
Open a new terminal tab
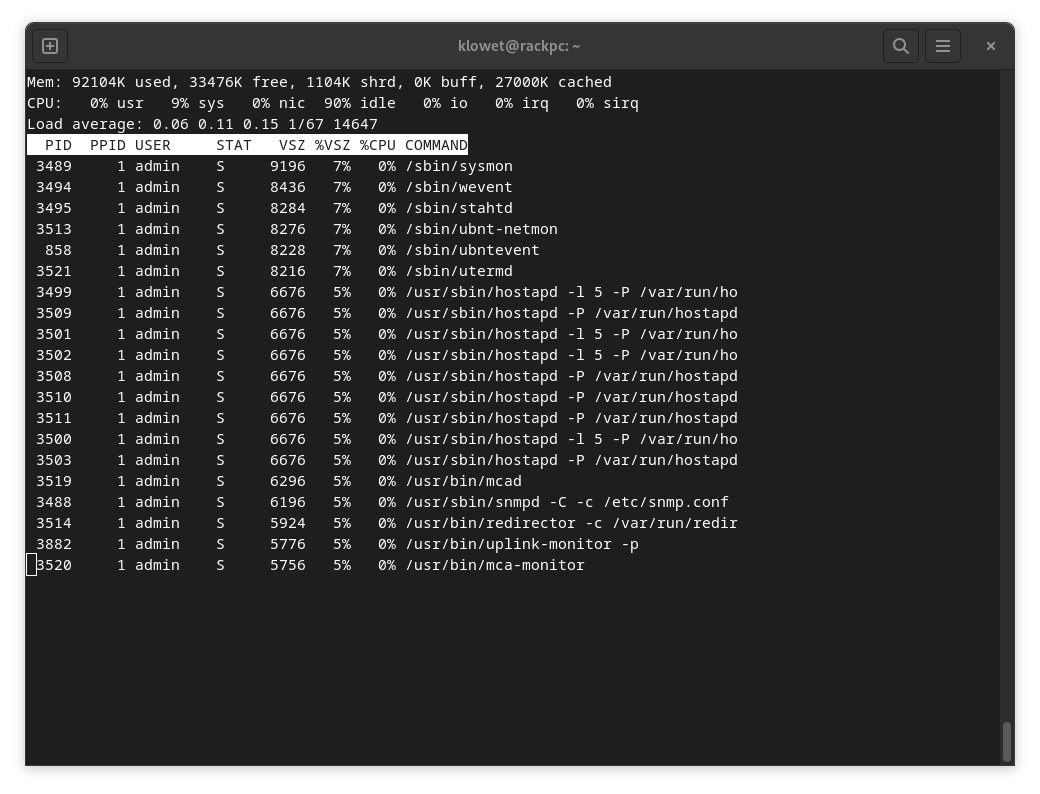pyautogui.click(x=50, y=46)
